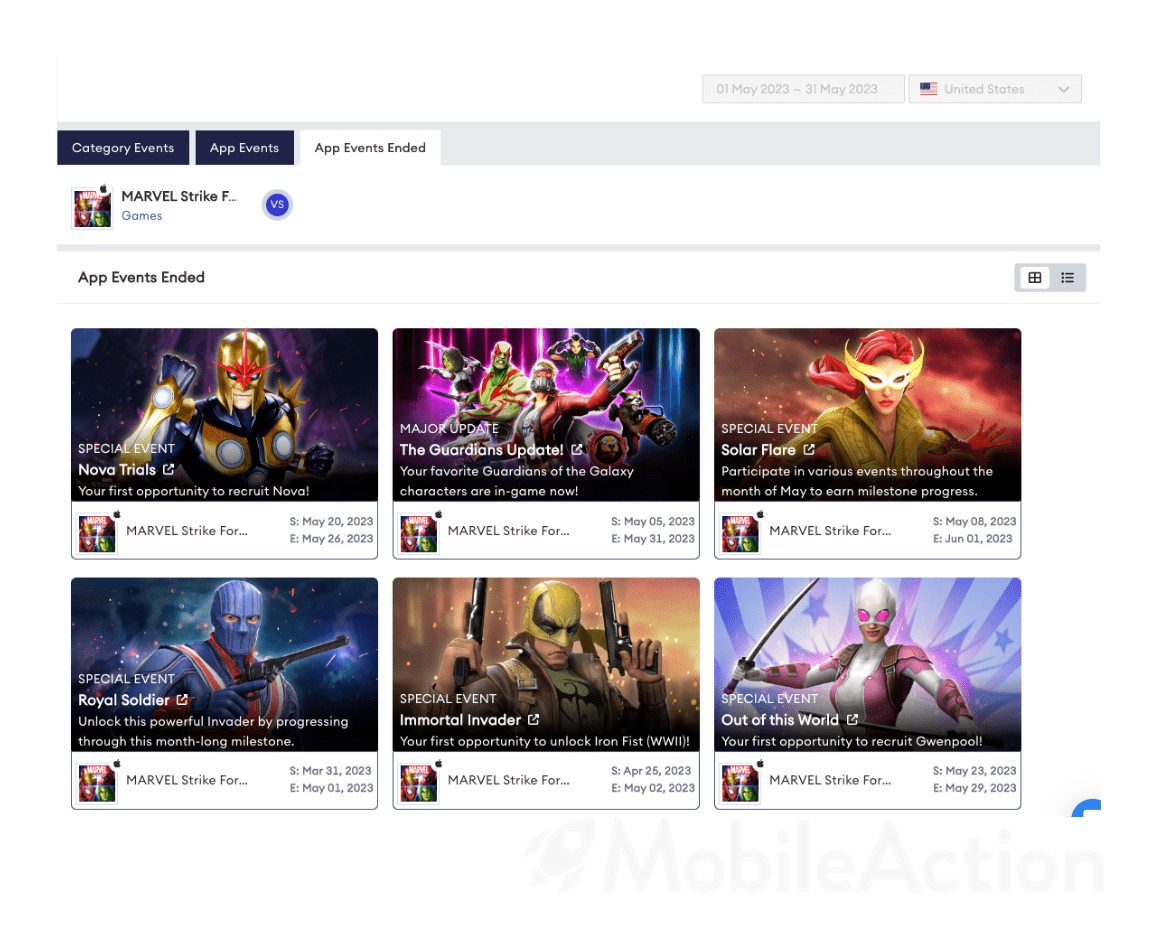Click MARVEL Strike For... name on Royal Soldier card
The width and height of the screenshot is (1161, 951).
(187, 780)
